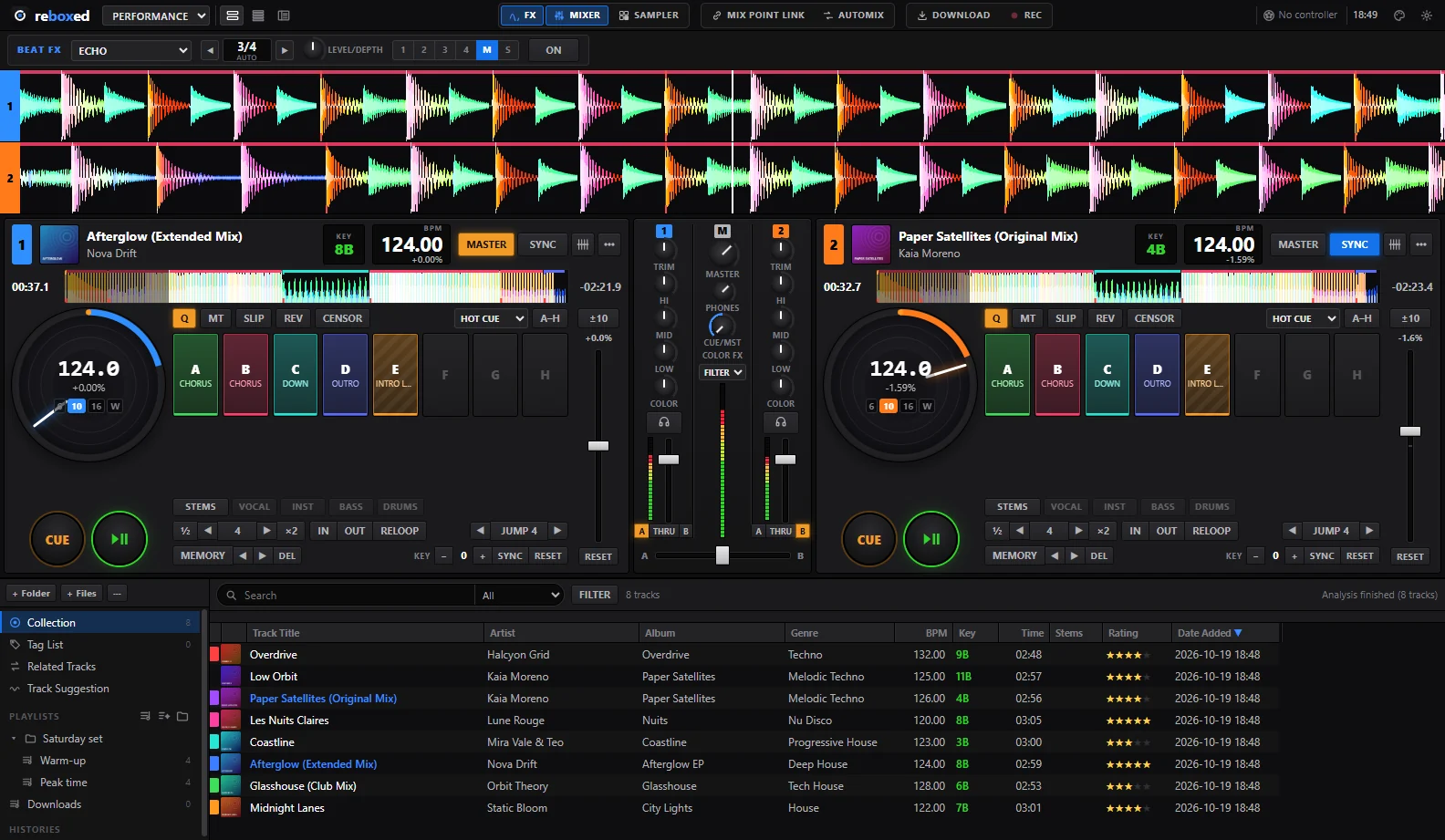
Task: Step beat FX time to previous value
Action: (211, 50)
